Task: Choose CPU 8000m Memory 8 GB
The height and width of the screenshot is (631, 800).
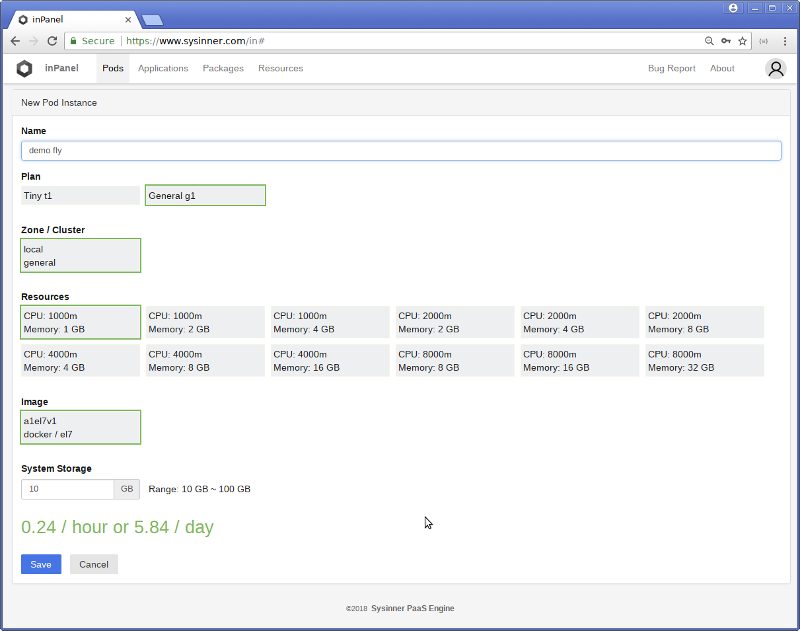Action: [x=455, y=361]
